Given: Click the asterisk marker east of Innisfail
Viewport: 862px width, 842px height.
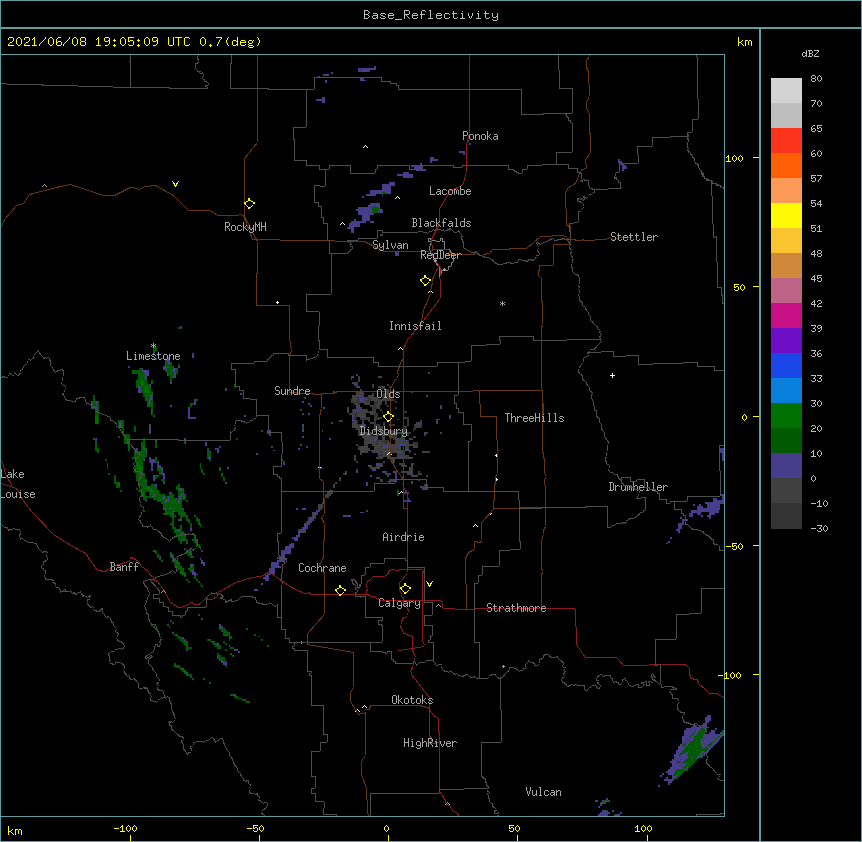Looking at the screenshot, I should tap(502, 304).
